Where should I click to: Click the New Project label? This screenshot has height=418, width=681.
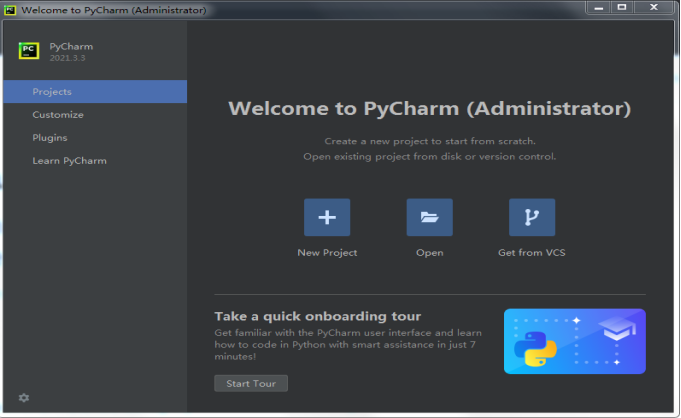tap(327, 252)
